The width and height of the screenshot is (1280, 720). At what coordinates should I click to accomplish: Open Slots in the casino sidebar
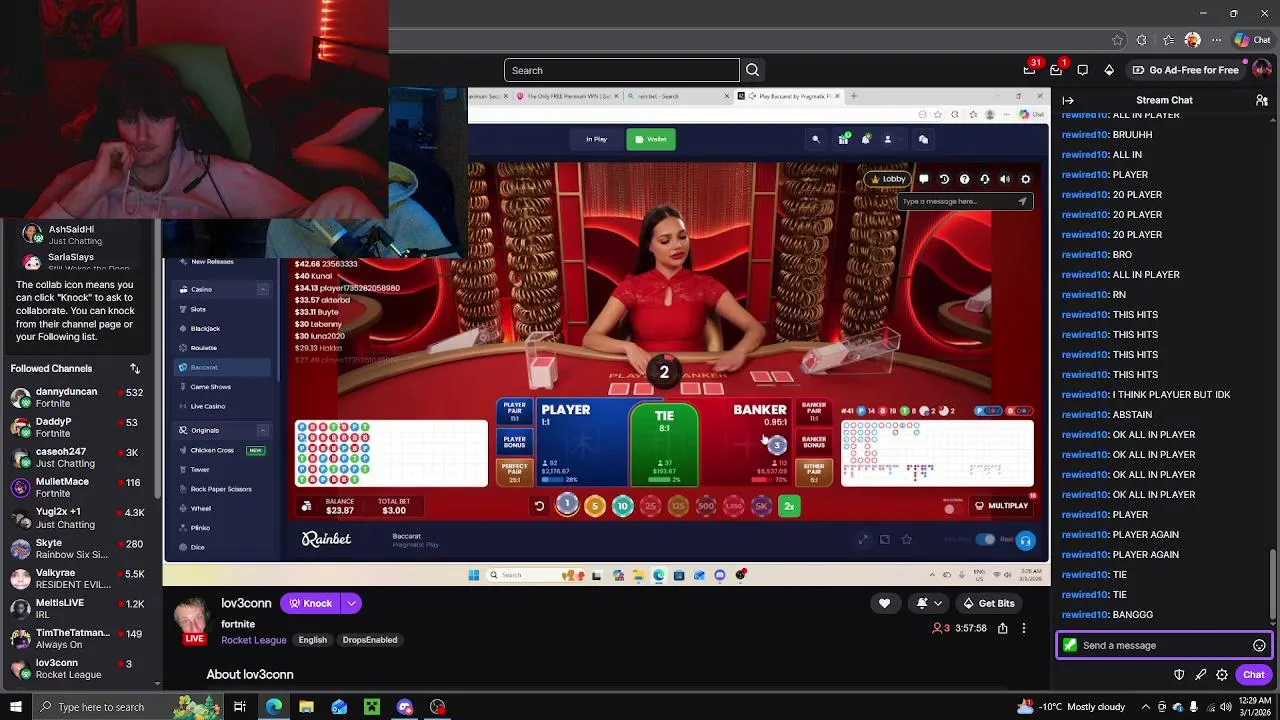(198, 309)
